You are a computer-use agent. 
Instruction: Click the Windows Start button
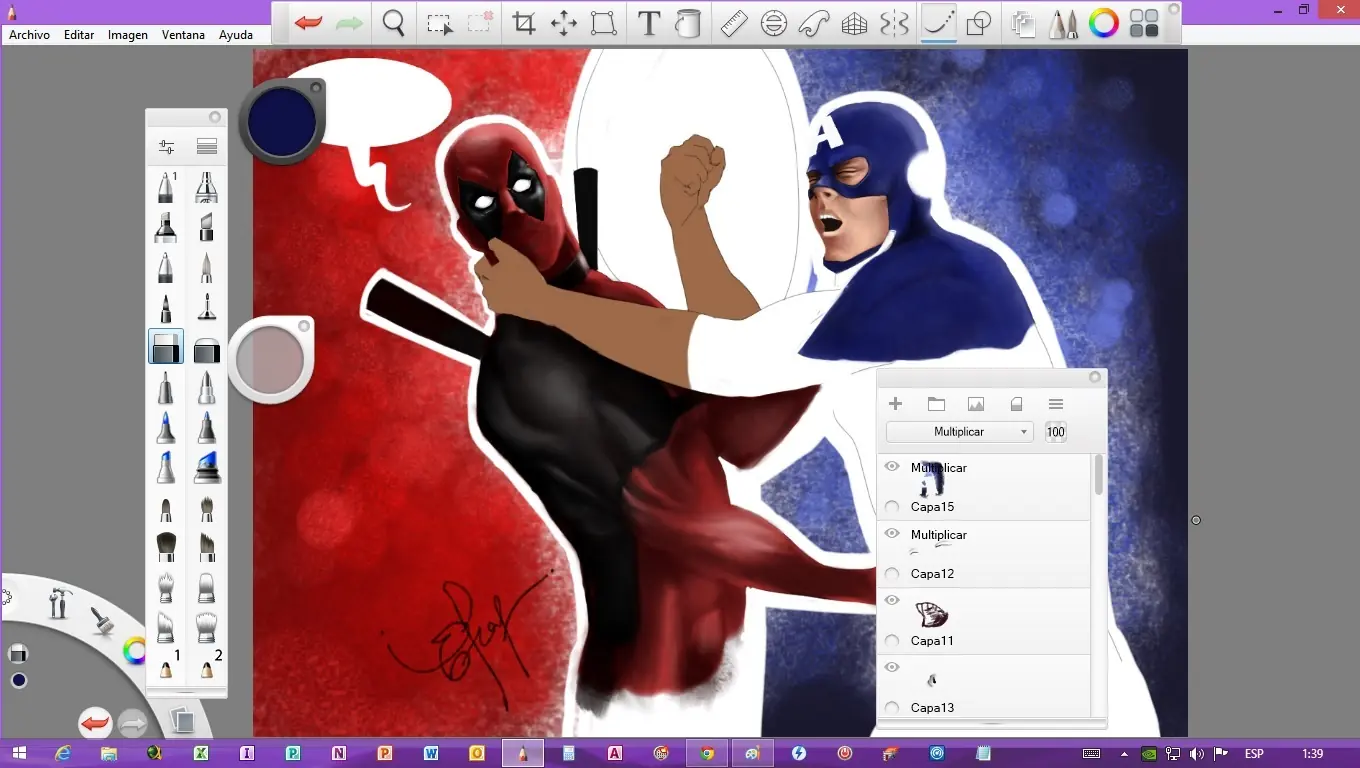(x=20, y=753)
